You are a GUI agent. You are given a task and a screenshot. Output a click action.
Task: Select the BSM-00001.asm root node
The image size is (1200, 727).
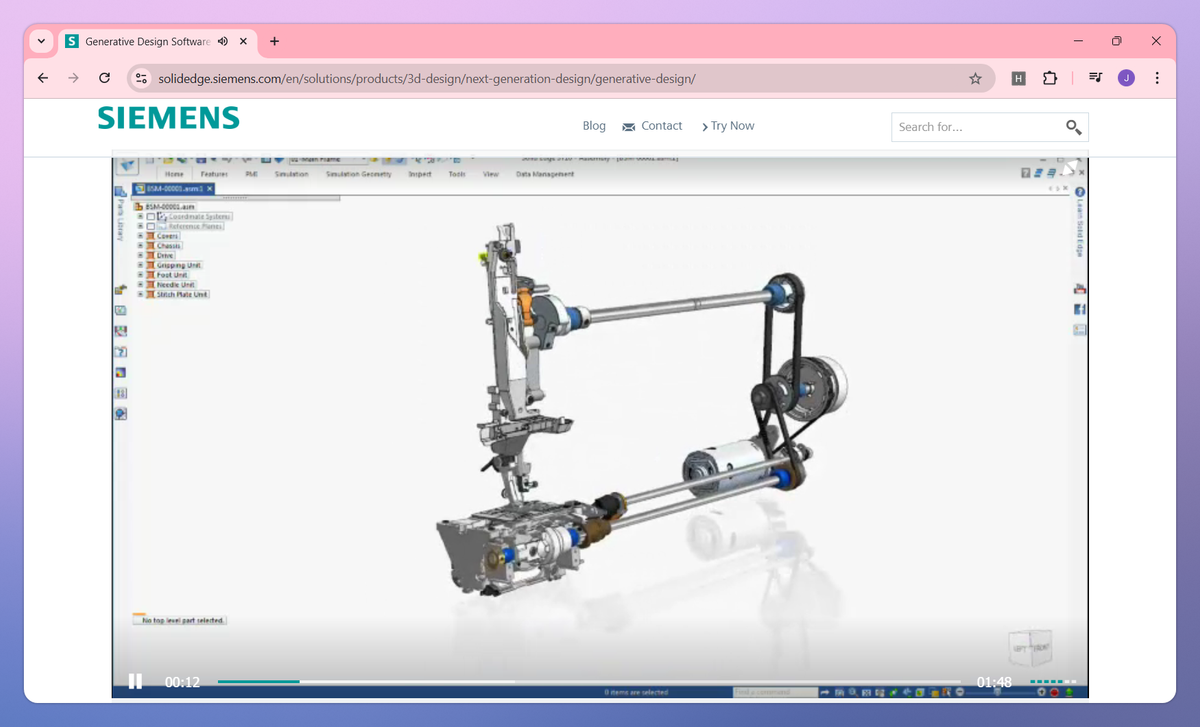(170, 207)
